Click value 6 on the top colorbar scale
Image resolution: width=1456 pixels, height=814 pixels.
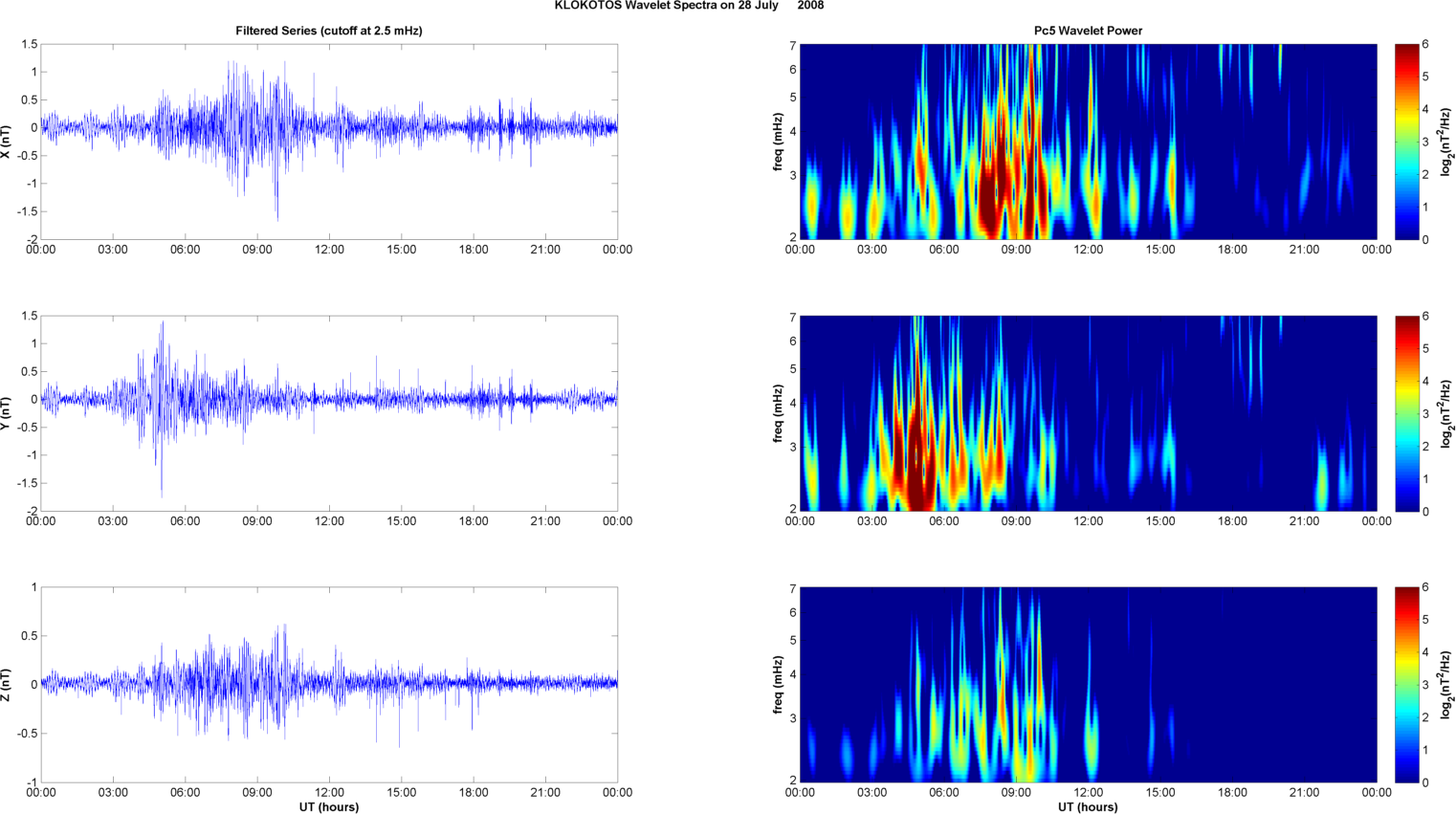point(1425,45)
